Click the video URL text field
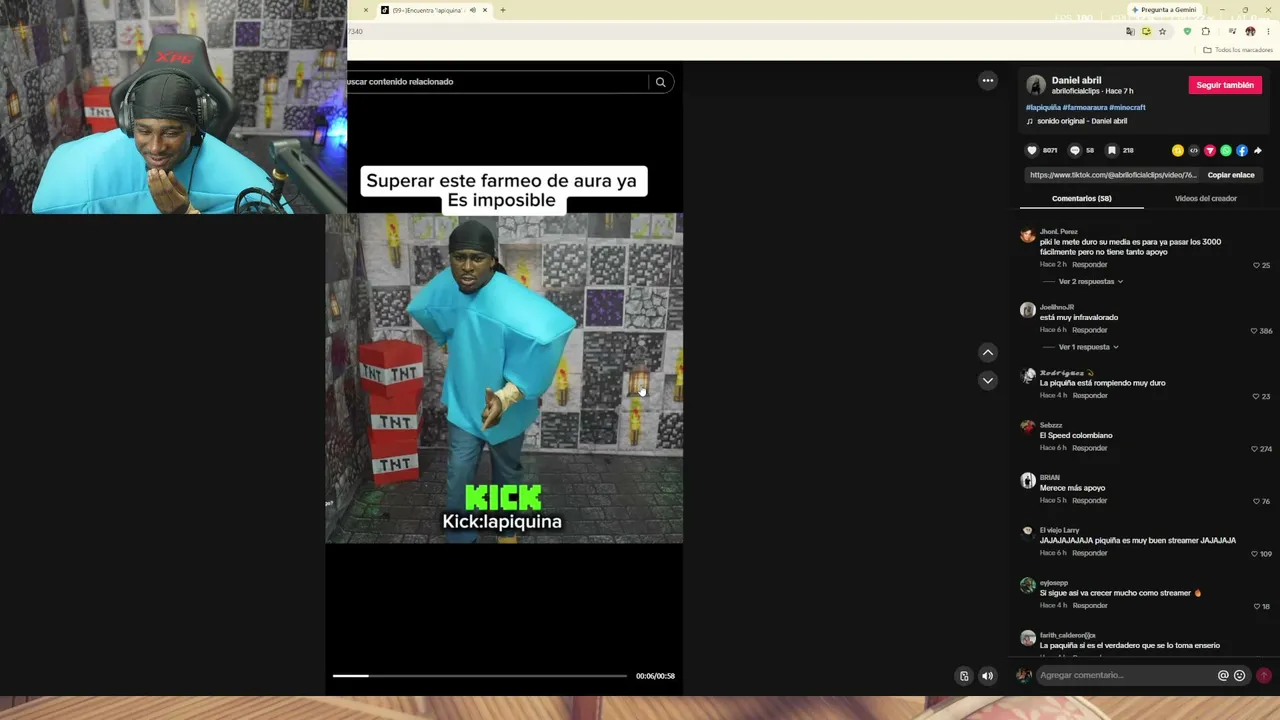Viewport: 1280px width, 720px height. 1113,175
